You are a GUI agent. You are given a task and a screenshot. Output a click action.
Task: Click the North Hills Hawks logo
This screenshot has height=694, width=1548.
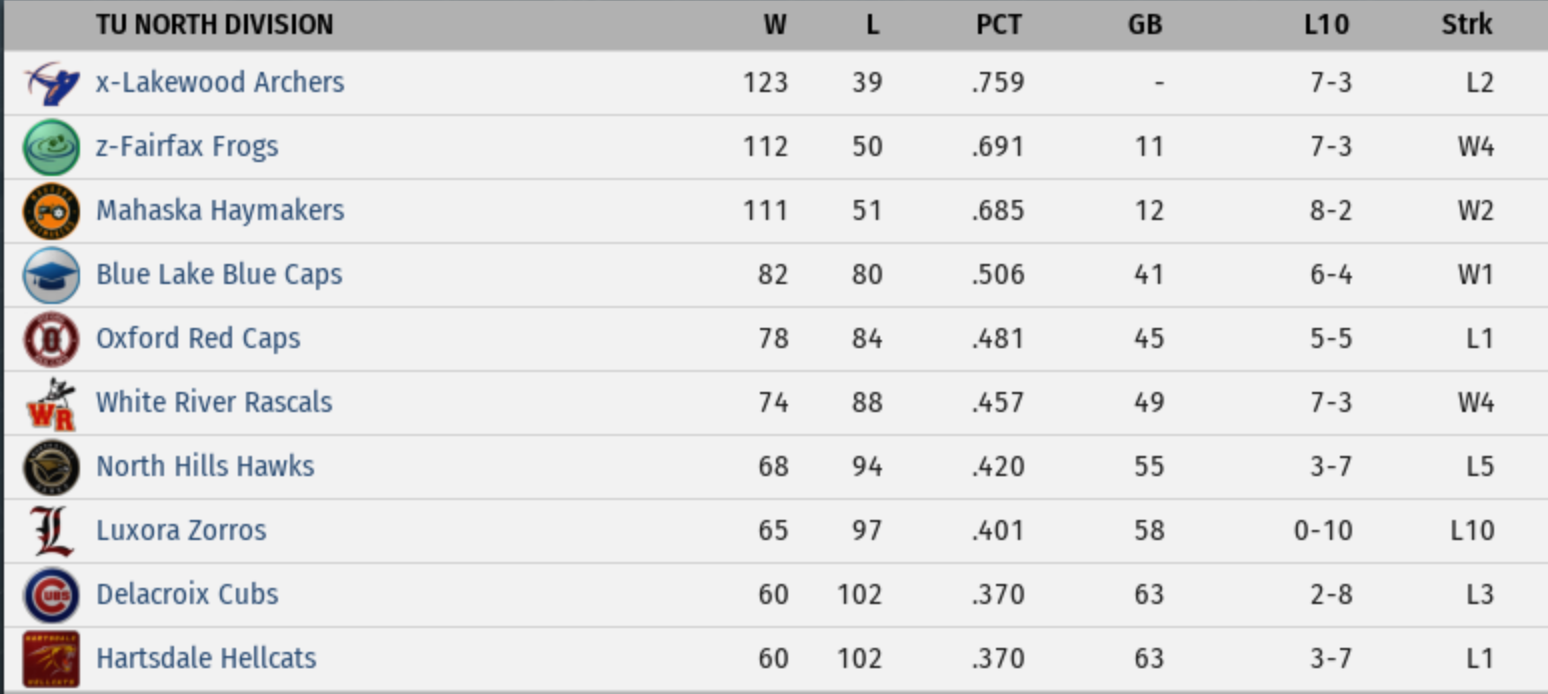pos(52,467)
